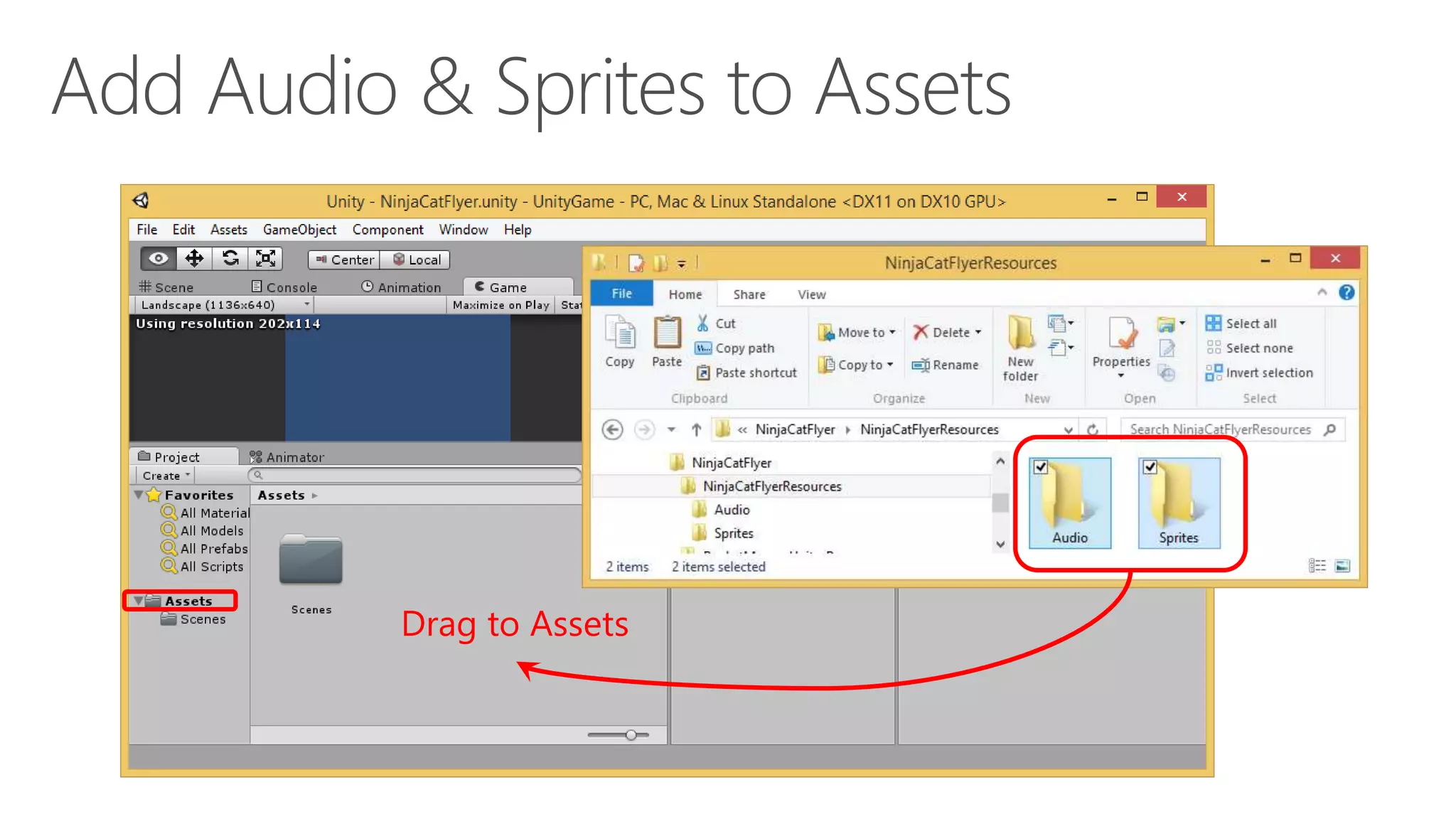1456x819 pixels.
Task: Switch to the Home ribbon tab
Action: coord(685,294)
